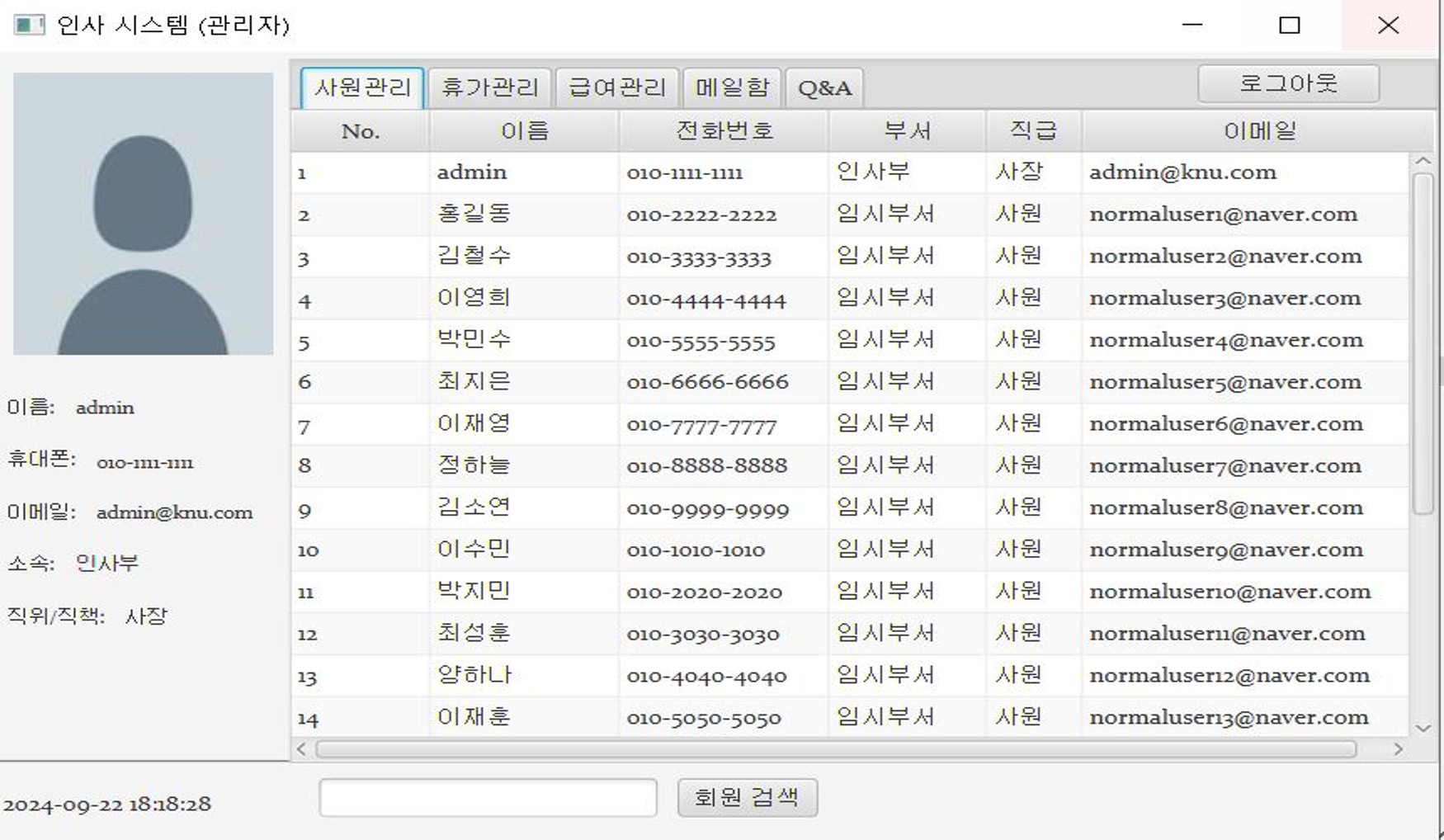
Task: Click the table scroll-up arrow
Action: [x=1423, y=162]
